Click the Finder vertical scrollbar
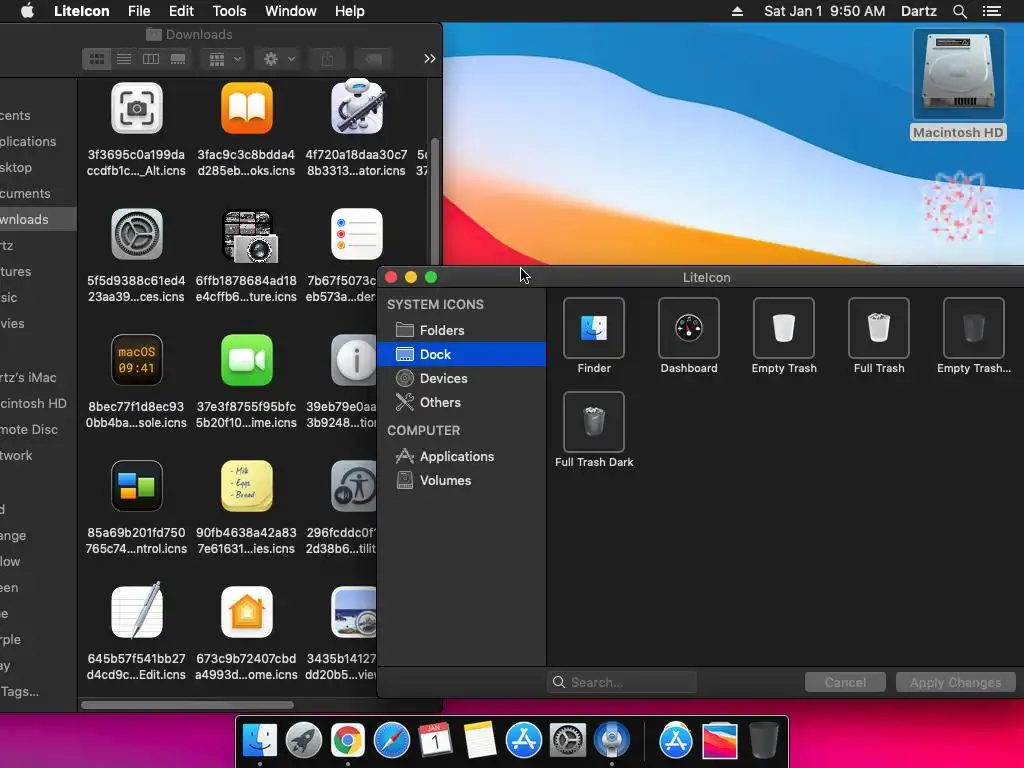 pos(434,200)
